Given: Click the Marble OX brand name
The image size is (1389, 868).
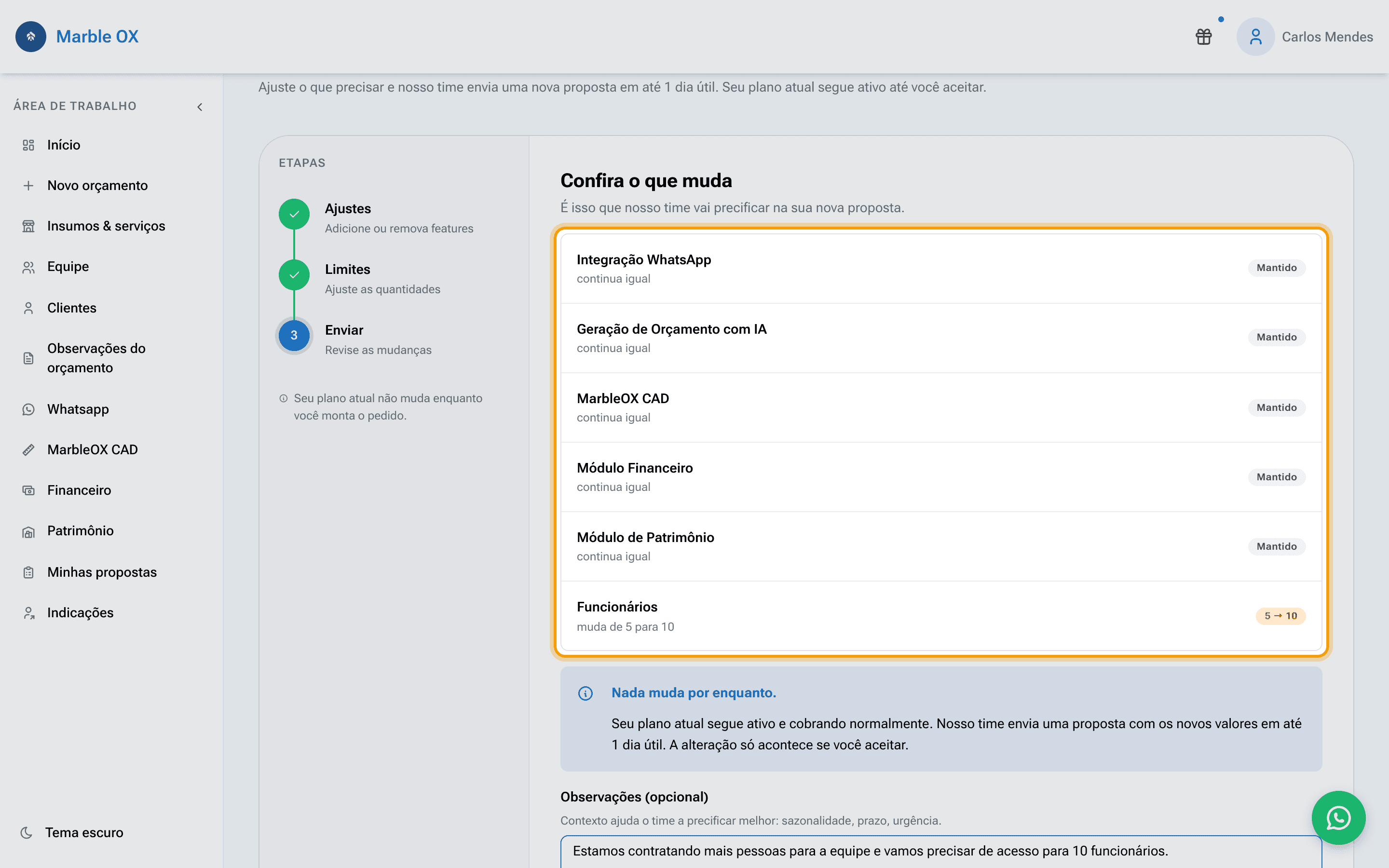Looking at the screenshot, I should (x=97, y=37).
